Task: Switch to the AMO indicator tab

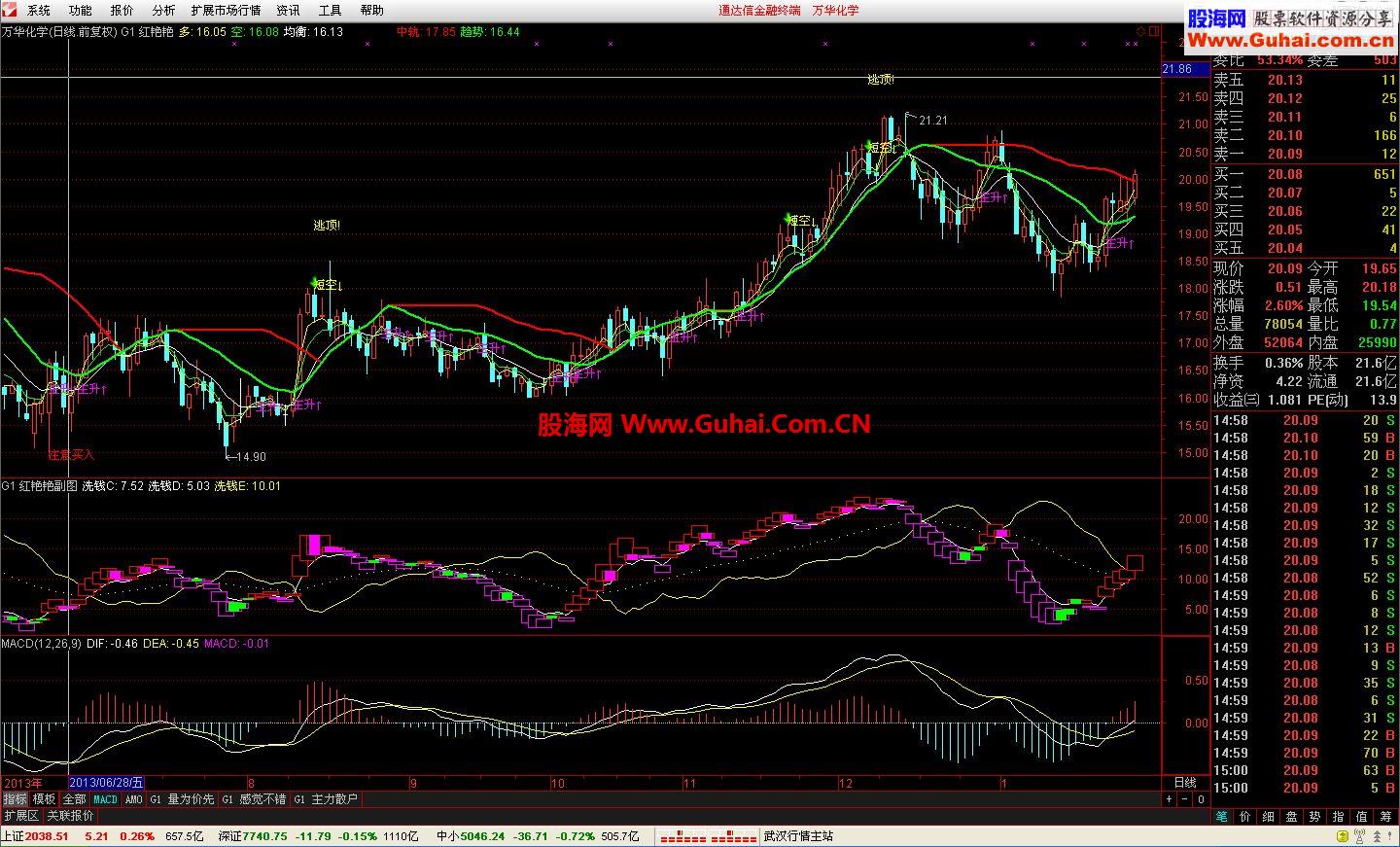Action: coord(133,799)
